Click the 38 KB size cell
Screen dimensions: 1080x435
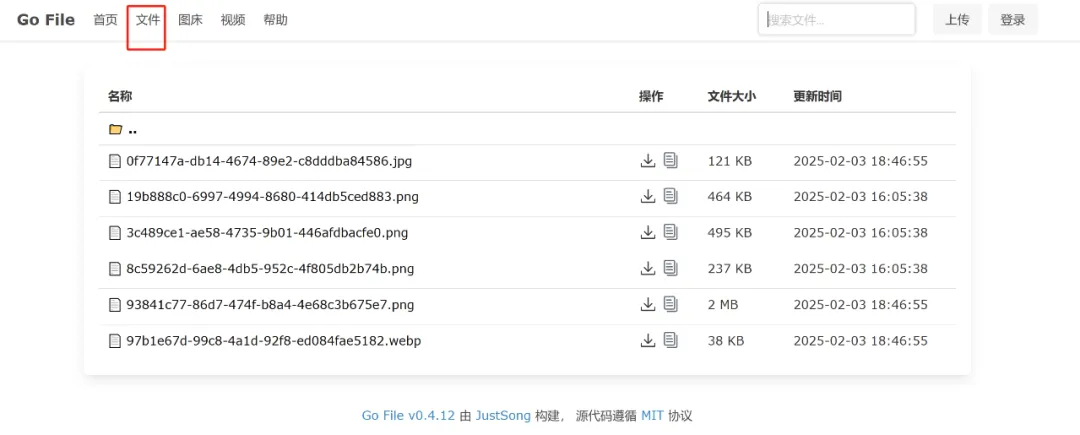[726, 340]
